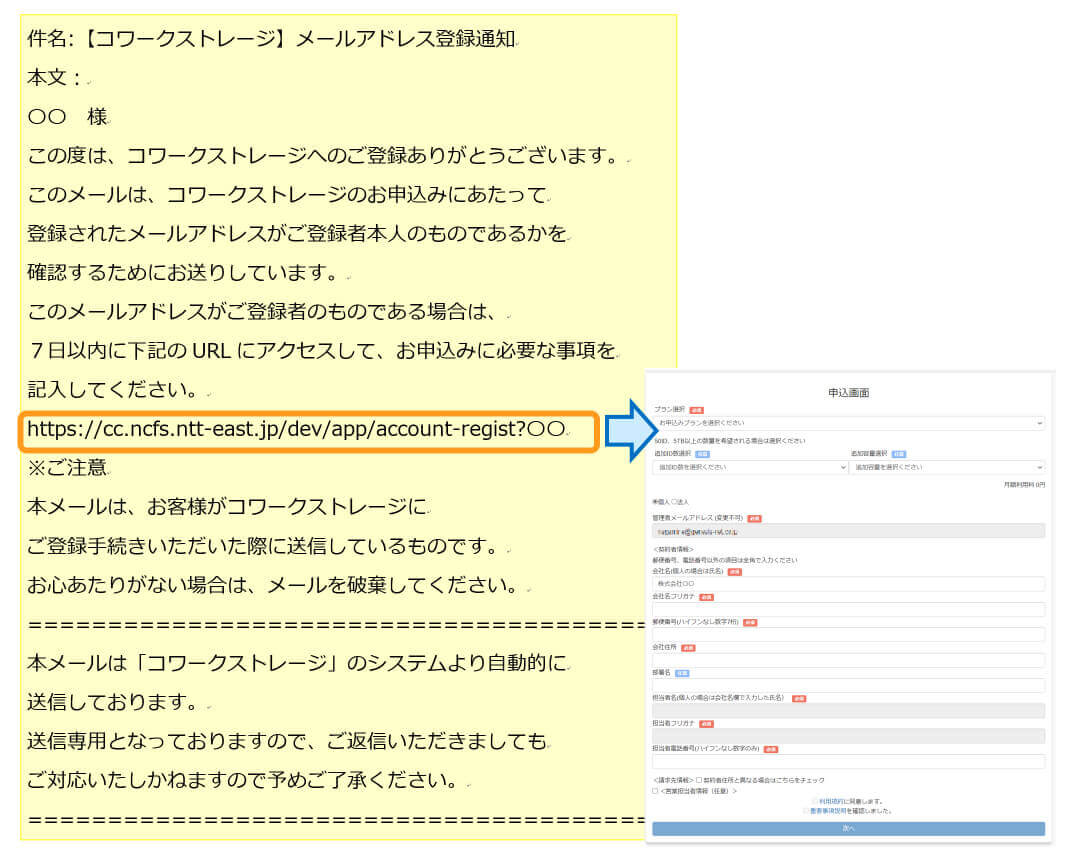The image size is (1074, 860).
Task: Expand the 追加容量選択 dropdown
Action: tap(946, 467)
